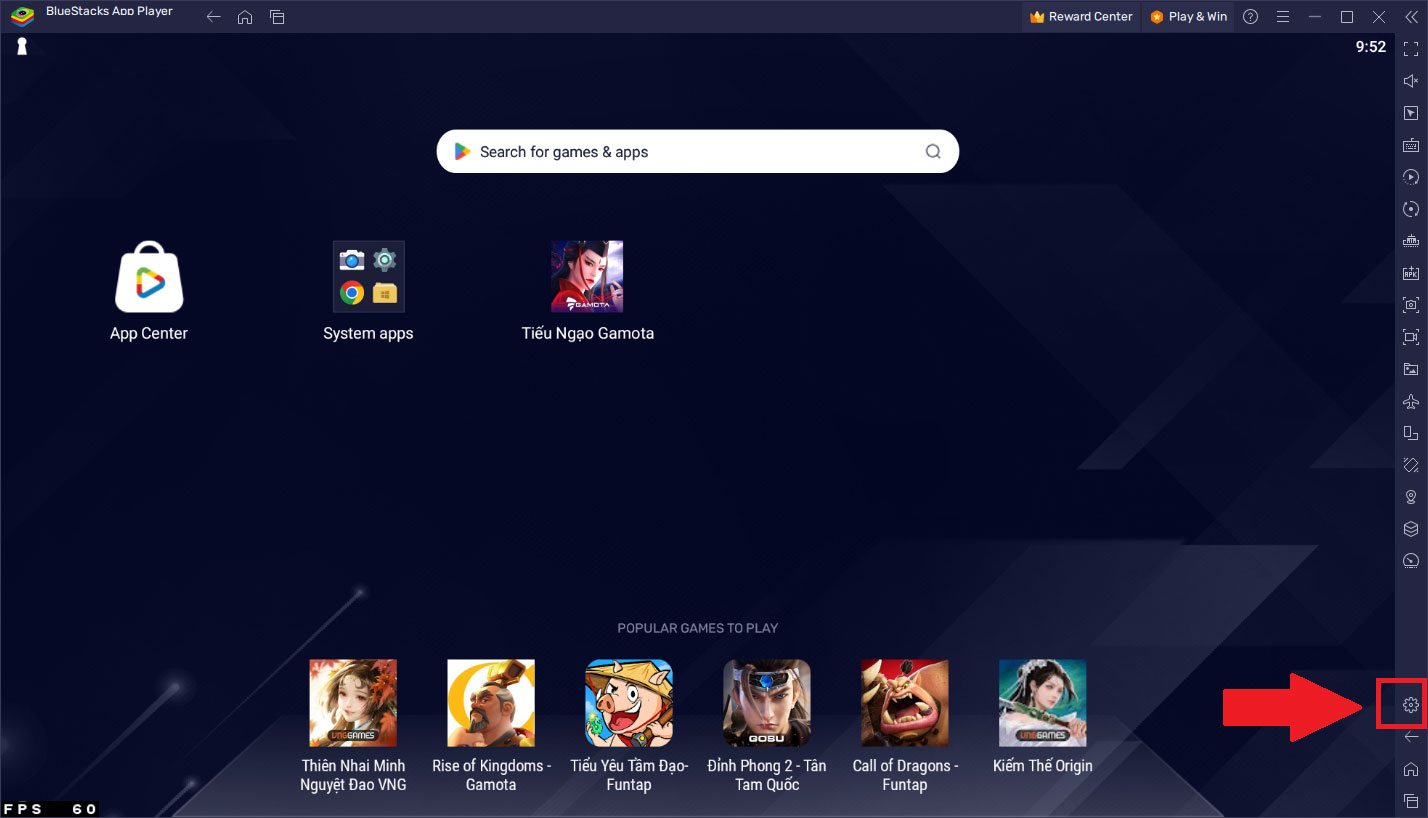Open BlueStacks settings gear in sidebar
Image resolution: width=1428 pixels, height=818 pixels.
[x=1410, y=705]
